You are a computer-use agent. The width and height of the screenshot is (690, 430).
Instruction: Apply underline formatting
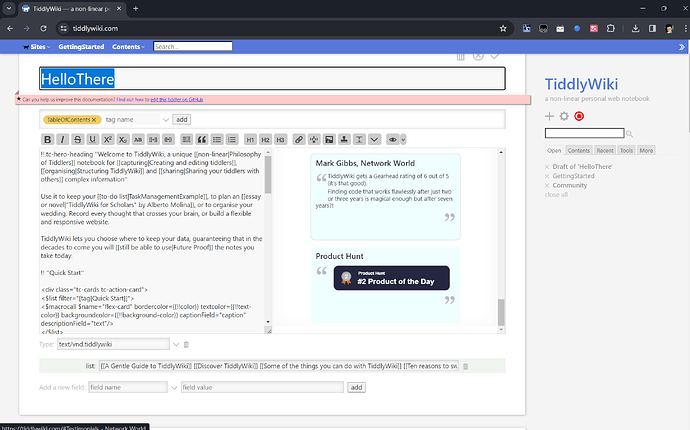(x=92, y=140)
